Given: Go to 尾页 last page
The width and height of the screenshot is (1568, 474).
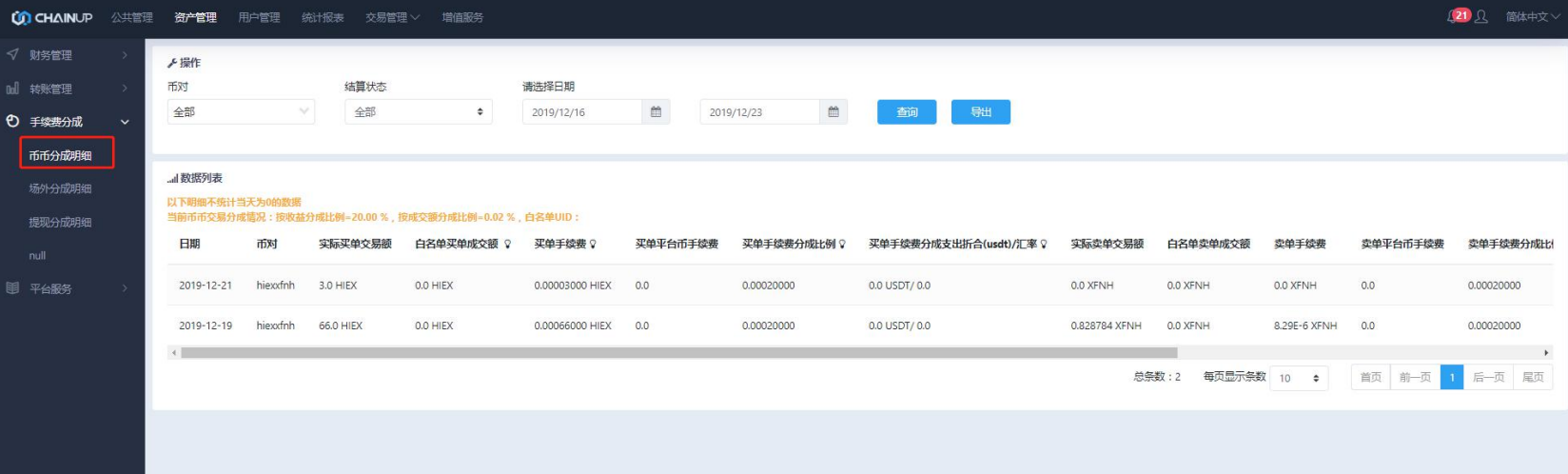Looking at the screenshot, I should coord(1533,377).
